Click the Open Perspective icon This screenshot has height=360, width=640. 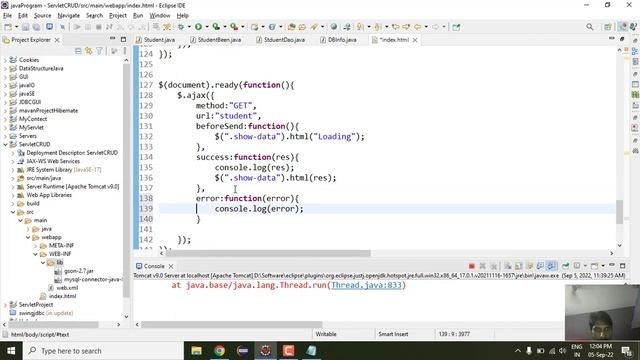pos(607,27)
